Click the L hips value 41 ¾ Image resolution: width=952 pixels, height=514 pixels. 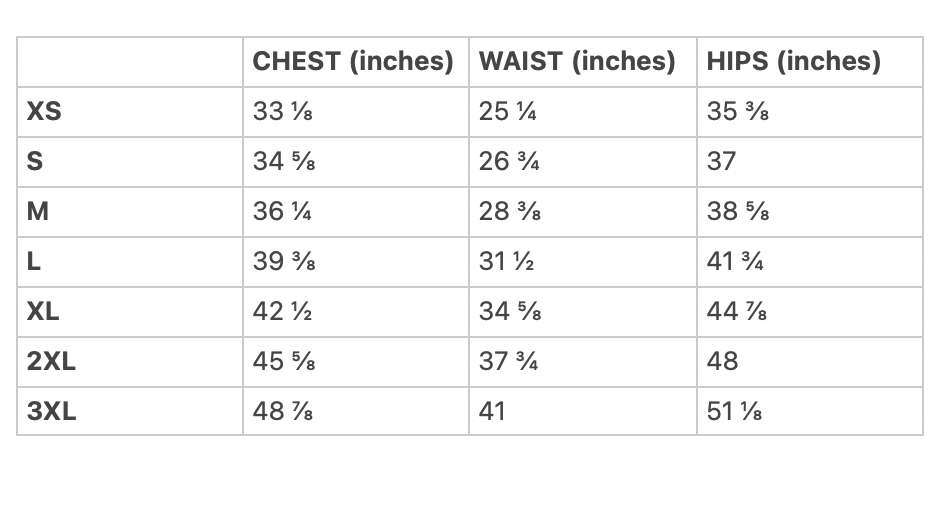(738, 262)
